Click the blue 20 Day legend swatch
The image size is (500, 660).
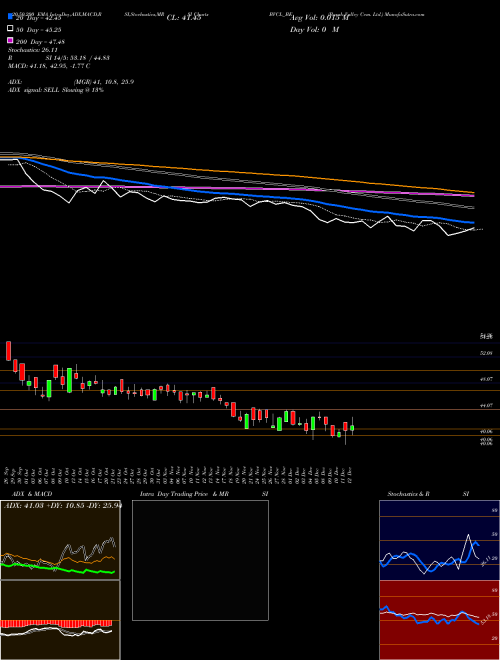[10, 17]
